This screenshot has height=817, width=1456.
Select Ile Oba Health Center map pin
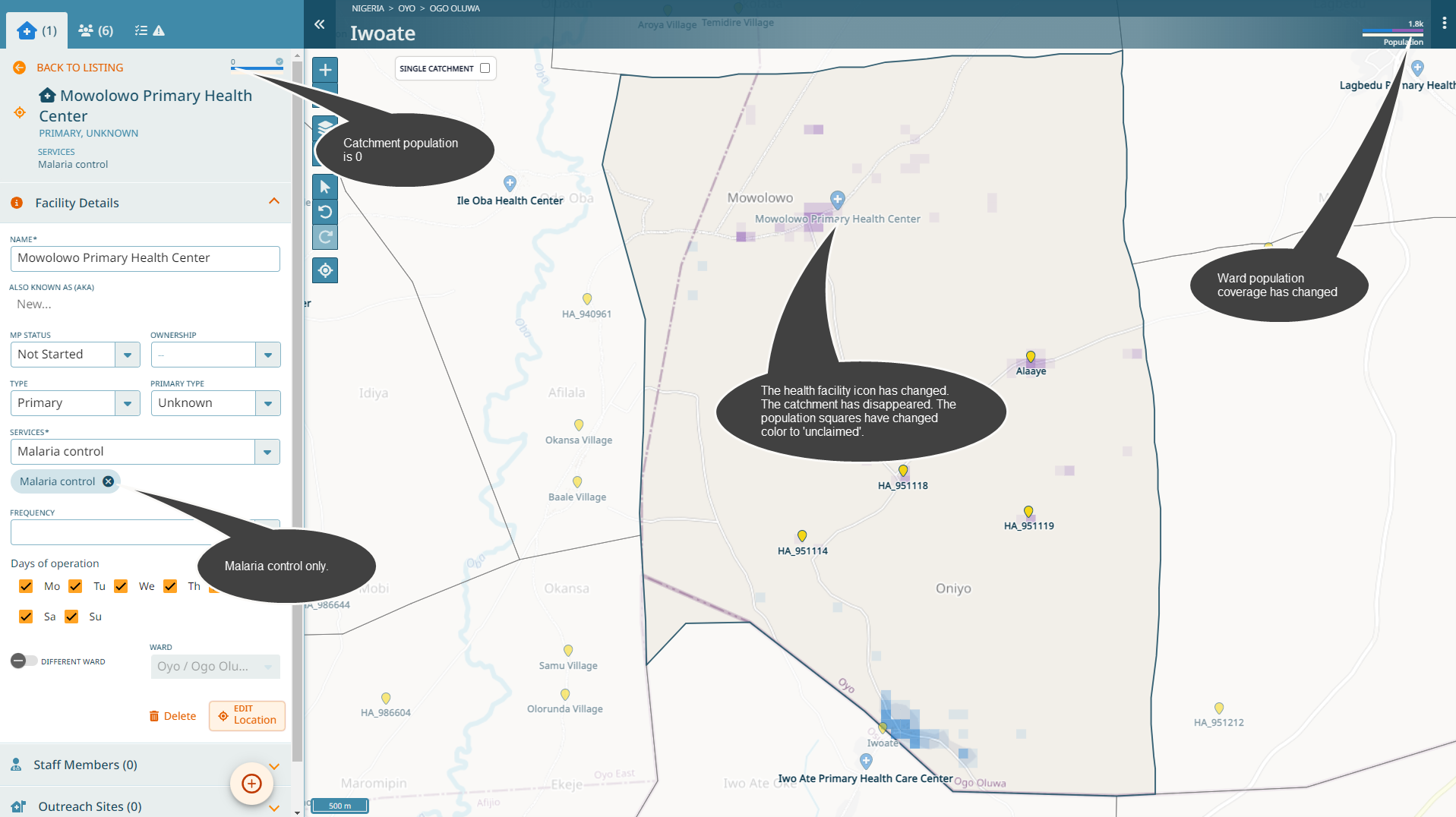pyautogui.click(x=510, y=183)
